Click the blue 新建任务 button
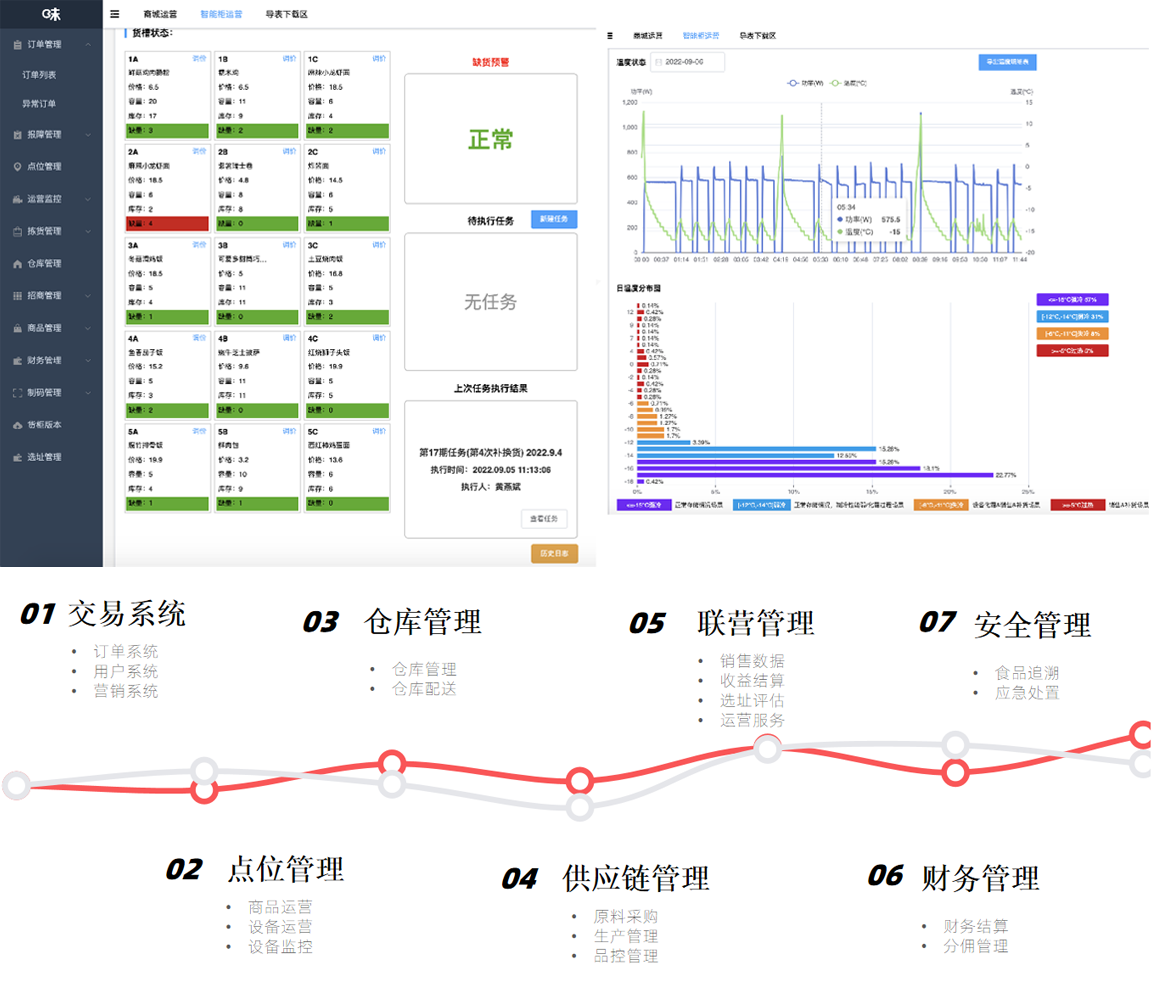Viewport: 1160px width, 1007px height. click(x=554, y=219)
